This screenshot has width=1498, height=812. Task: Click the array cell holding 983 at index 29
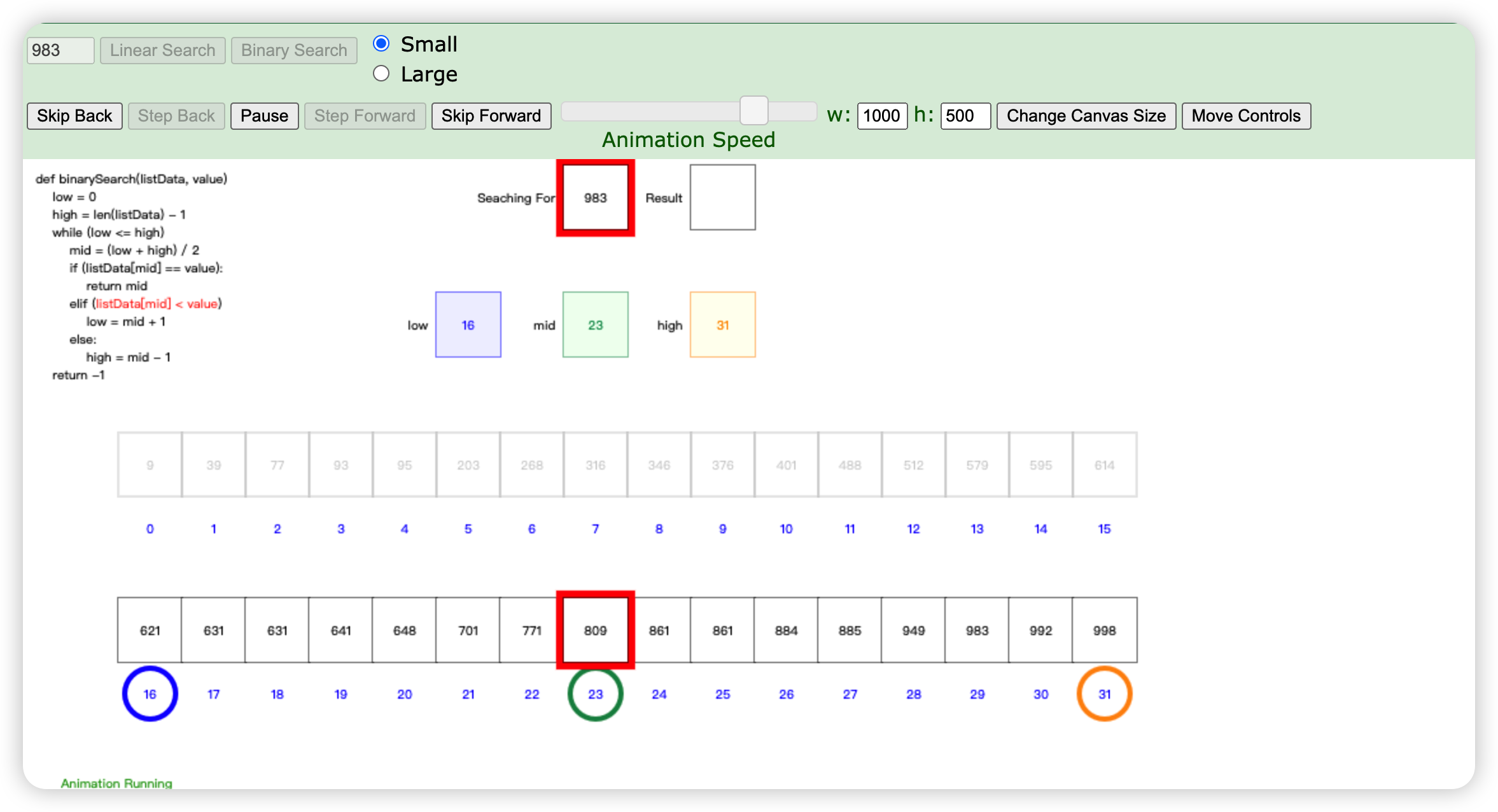(x=977, y=630)
